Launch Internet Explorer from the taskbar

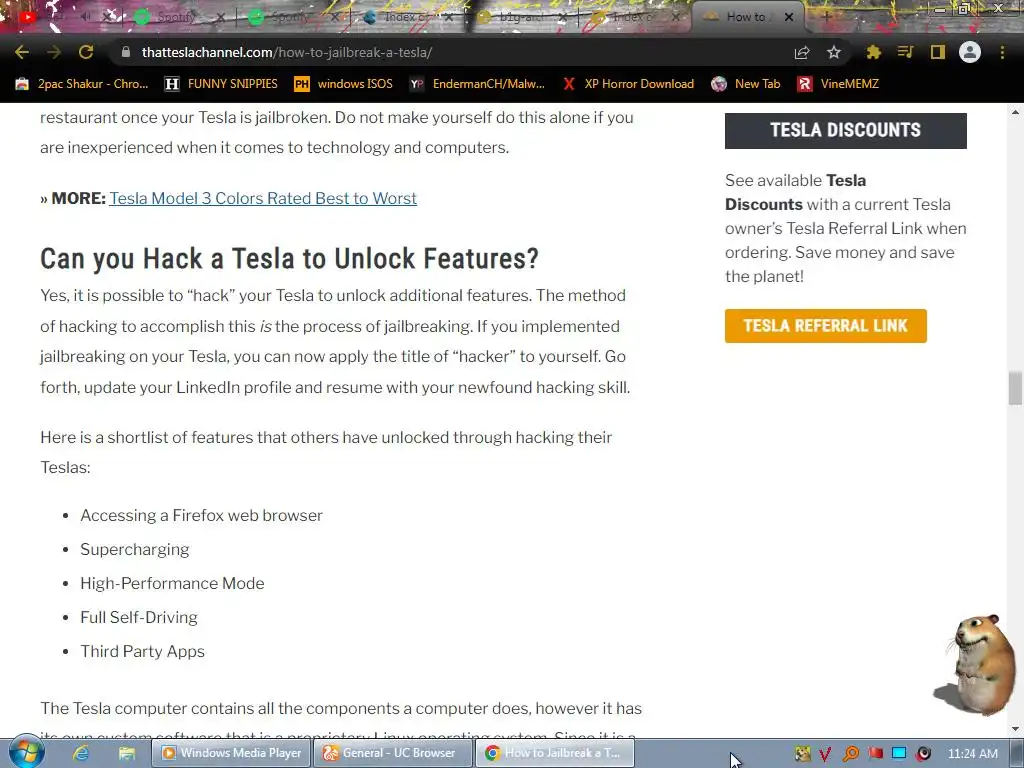point(81,753)
